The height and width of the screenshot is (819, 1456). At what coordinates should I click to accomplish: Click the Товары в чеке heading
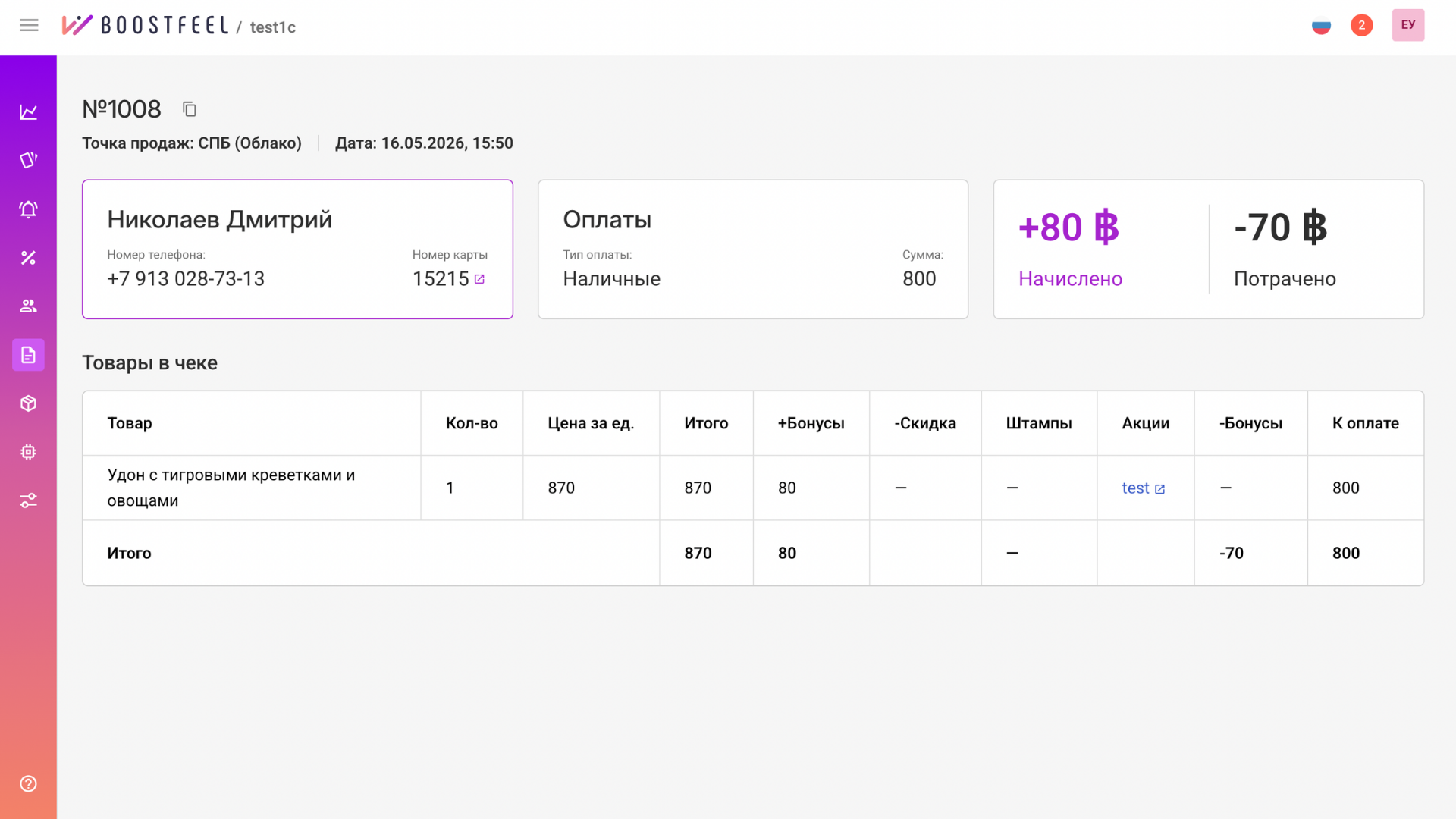[x=149, y=362]
